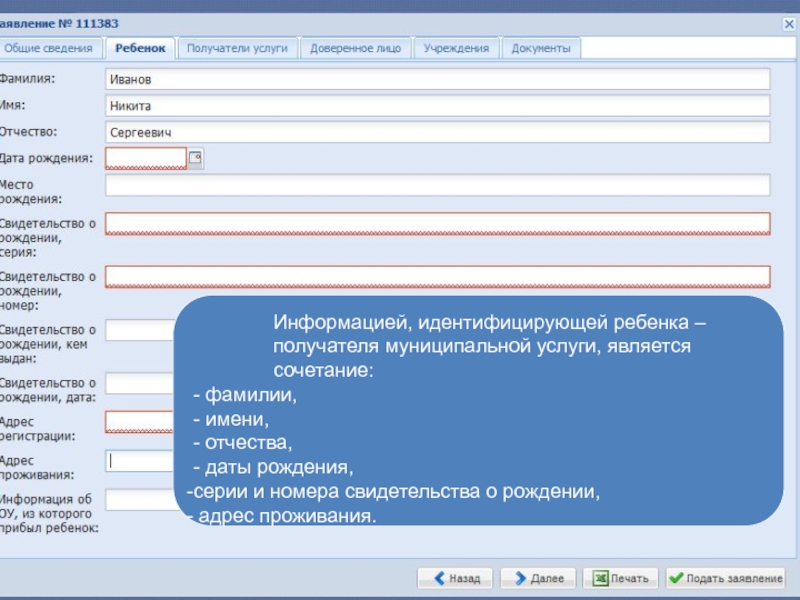The height and width of the screenshot is (600, 800).
Task: Select the Отчество field with Сергеевич
Action: tap(437, 132)
